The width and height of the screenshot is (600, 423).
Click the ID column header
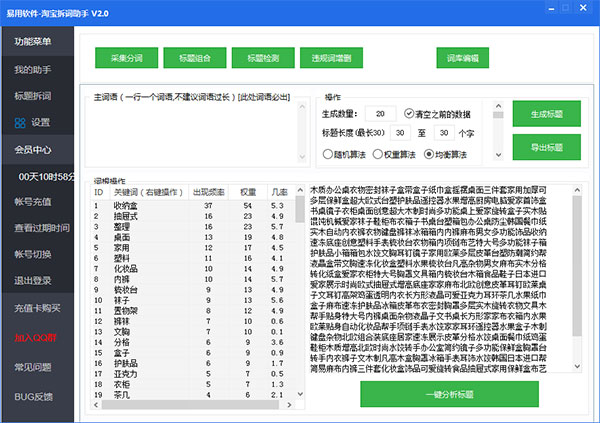tap(100, 192)
